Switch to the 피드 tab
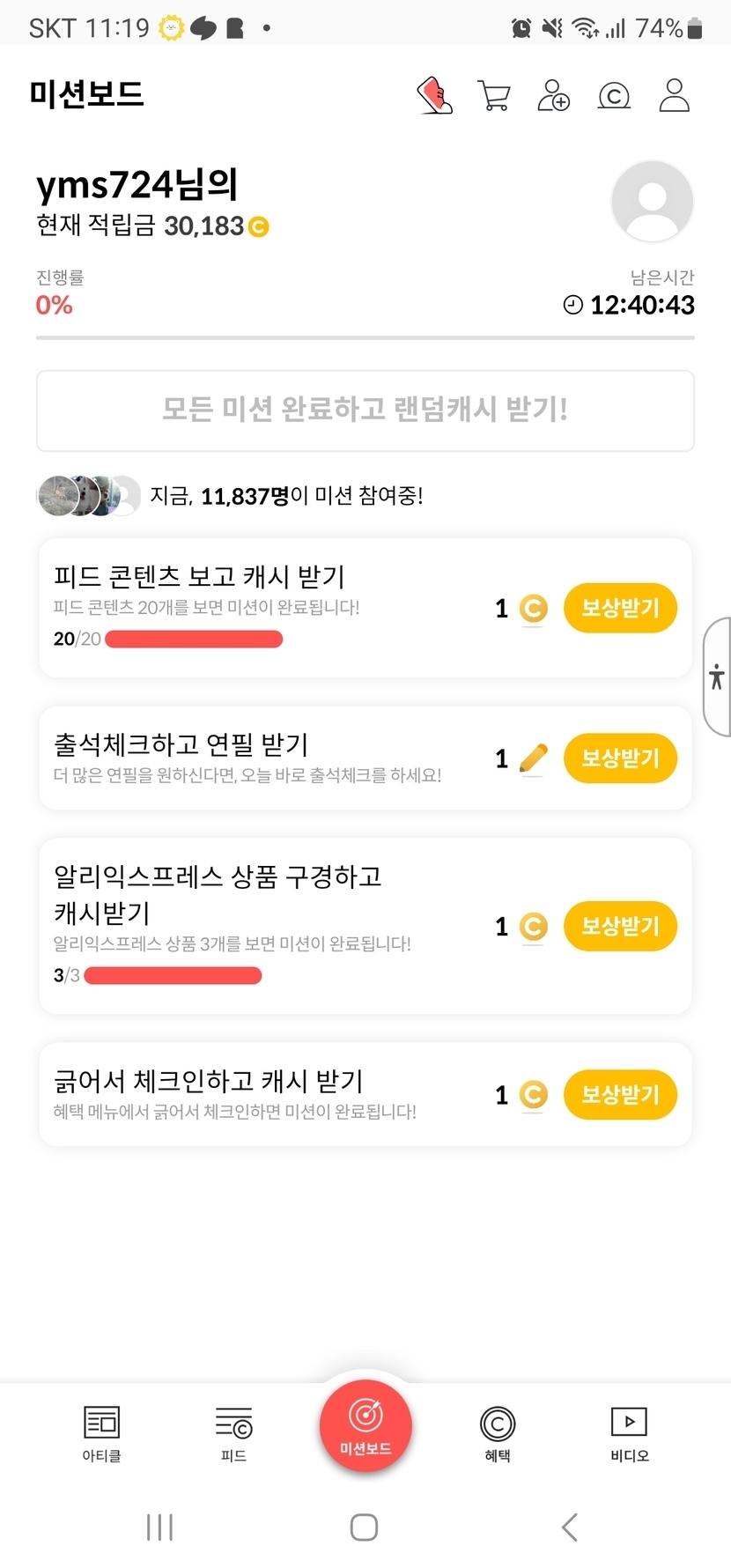 pyautogui.click(x=233, y=1433)
